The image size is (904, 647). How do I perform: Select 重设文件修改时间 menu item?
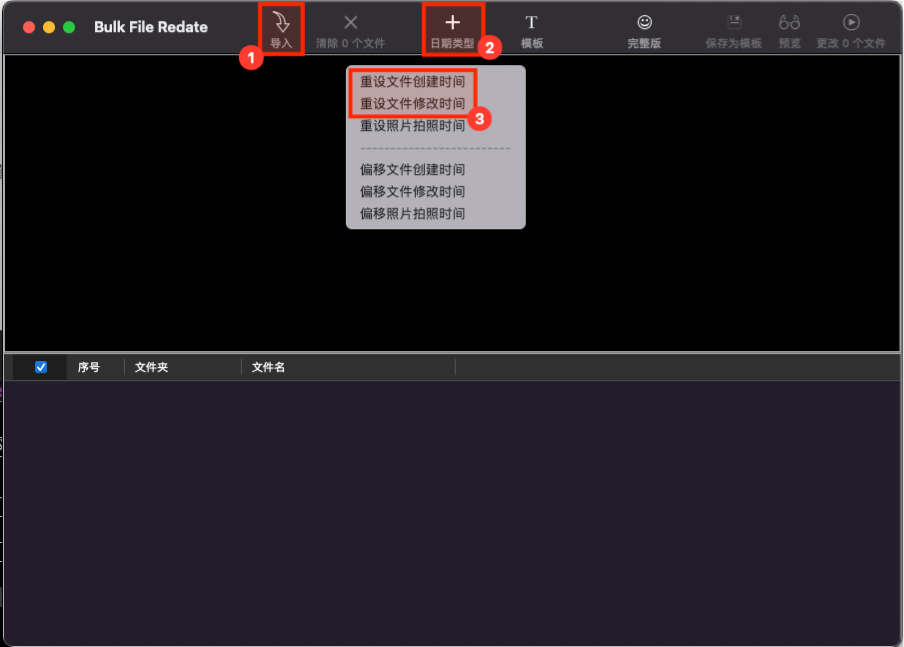point(412,103)
